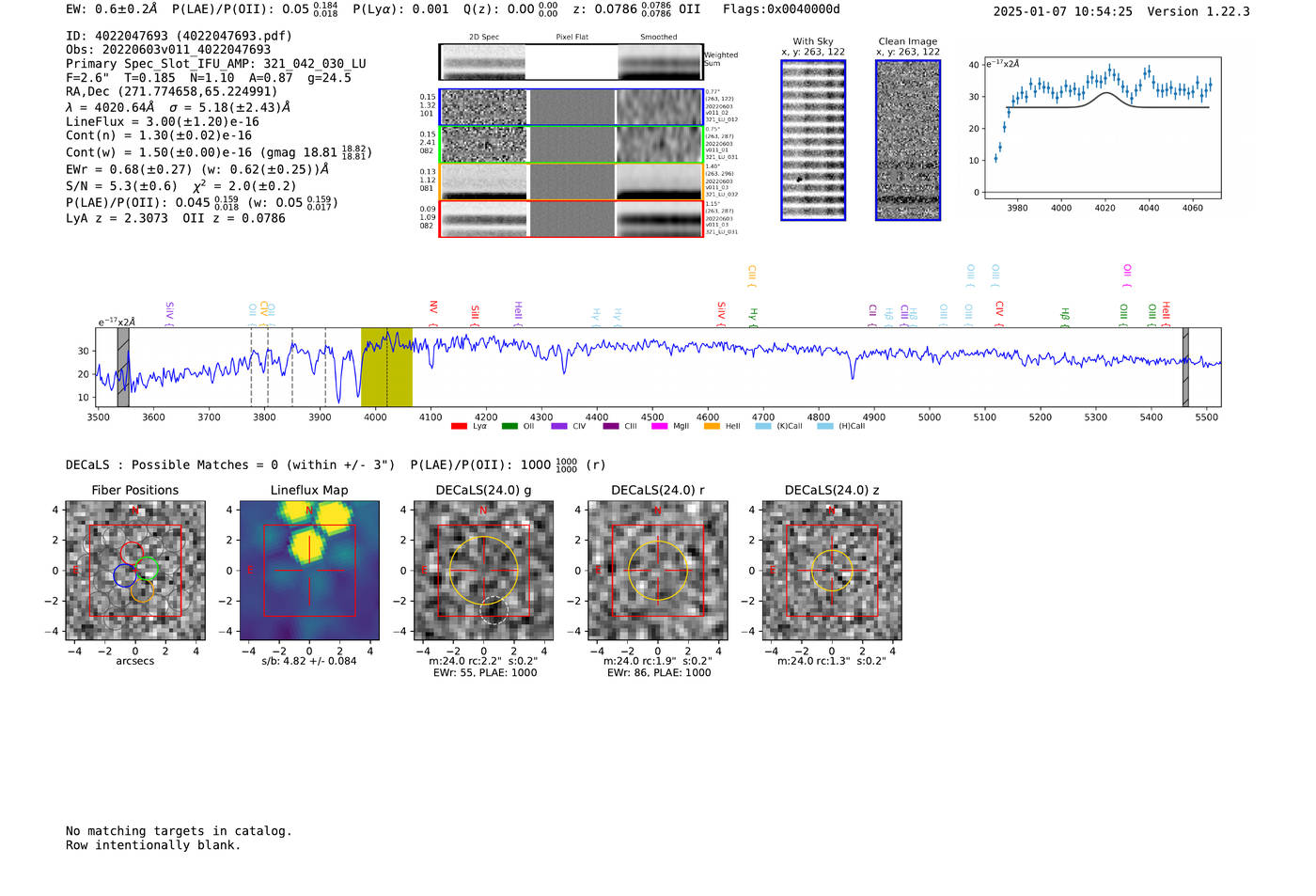The image size is (1316, 896).
Task: Click the OII green legend swatch
Action: click(x=509, y=426)
